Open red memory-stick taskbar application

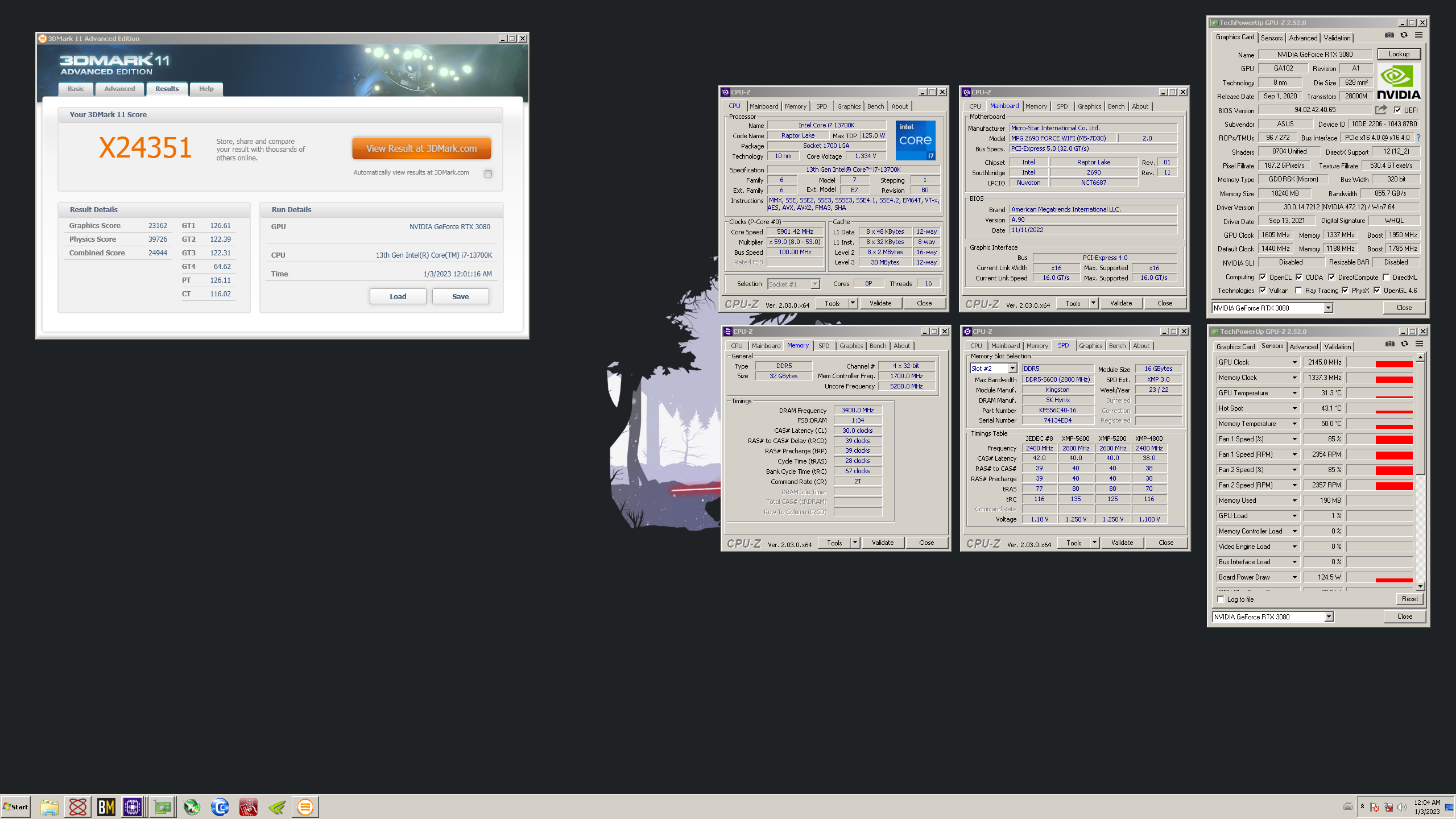[x=249, y=807]
